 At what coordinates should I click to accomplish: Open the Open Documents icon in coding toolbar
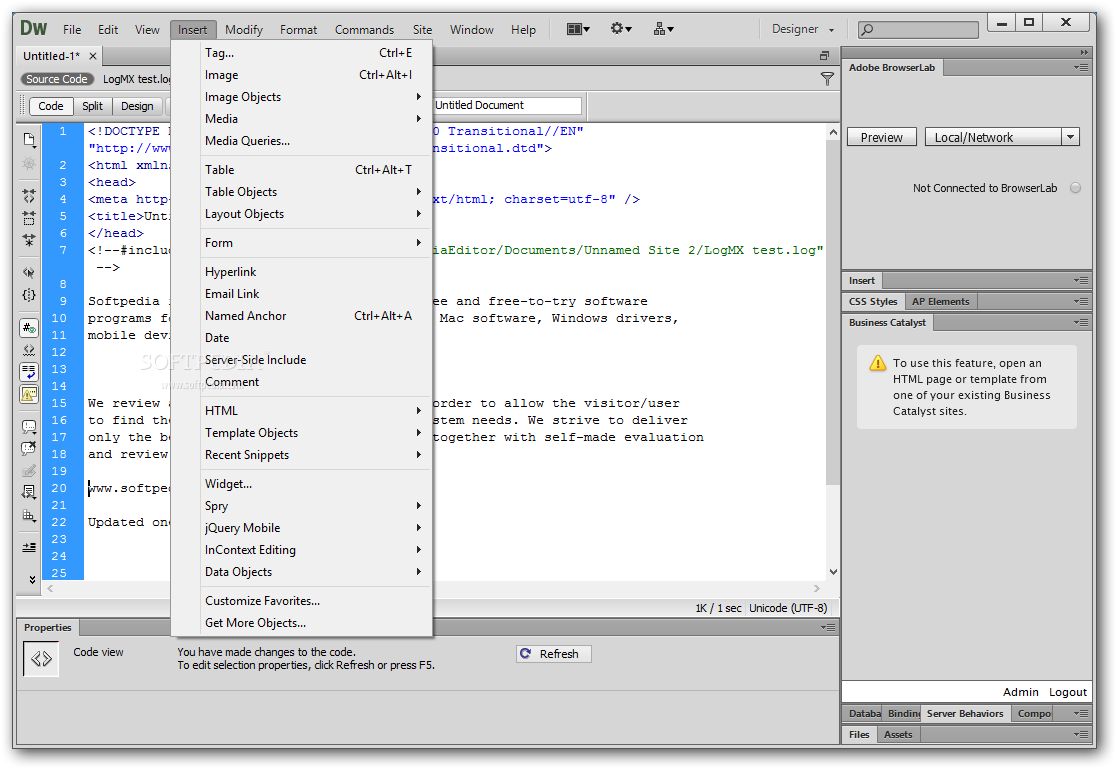pos(28,139)
